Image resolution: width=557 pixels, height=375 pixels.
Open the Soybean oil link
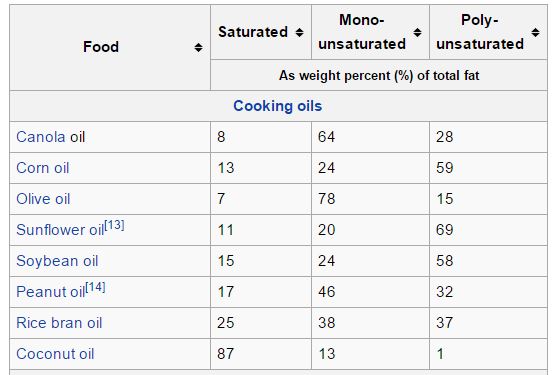57,261
